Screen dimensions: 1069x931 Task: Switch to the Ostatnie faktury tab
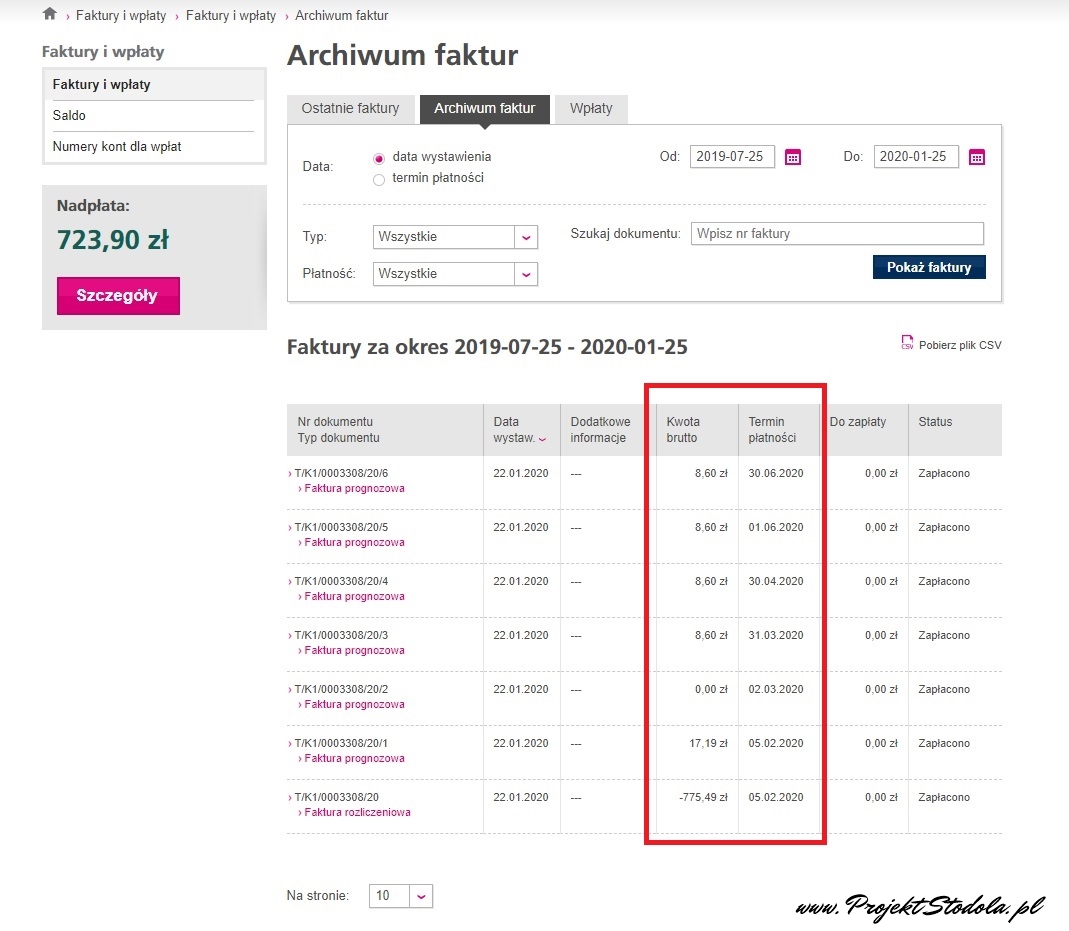[350, 109]
